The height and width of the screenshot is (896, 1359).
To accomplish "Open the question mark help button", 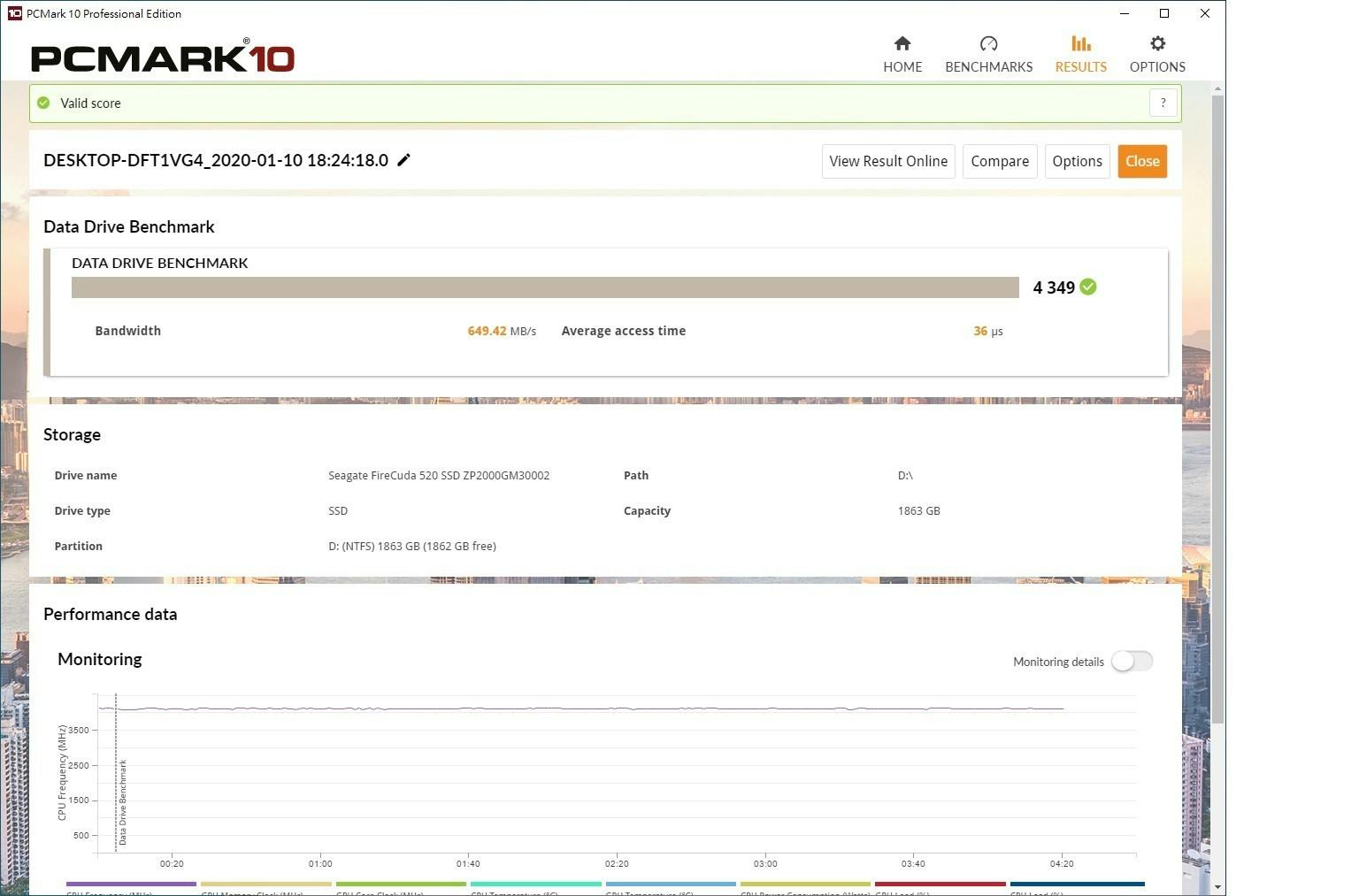I will coord(1163,103).
